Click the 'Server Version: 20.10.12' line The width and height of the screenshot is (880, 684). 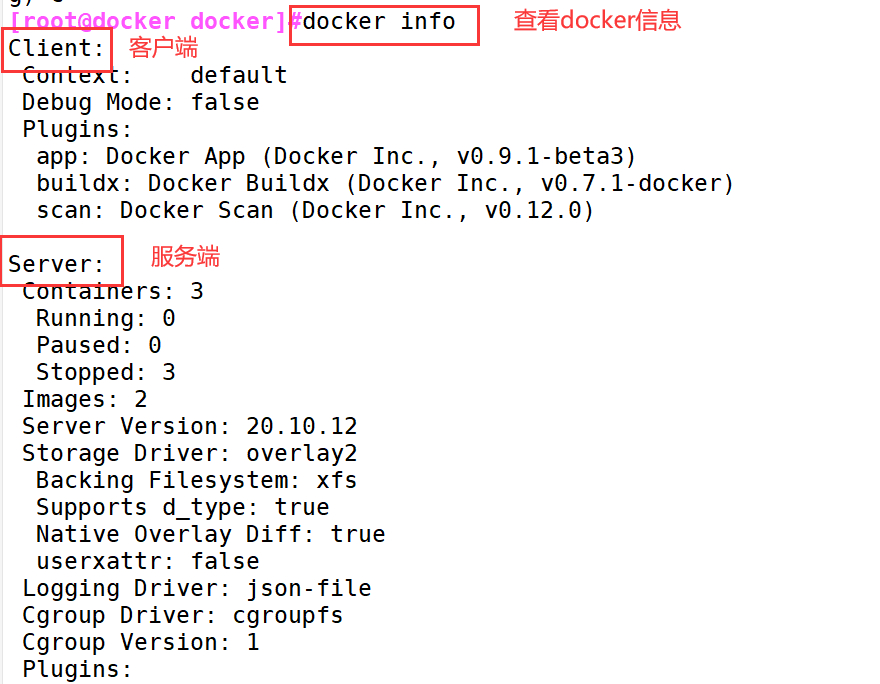[190, 426]
